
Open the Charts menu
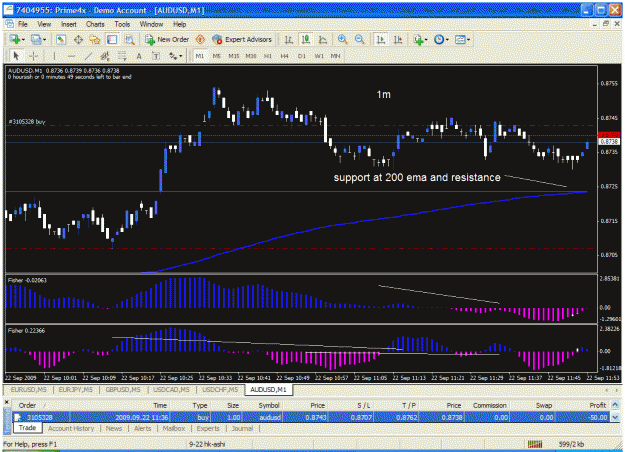(x=95, y=24)
